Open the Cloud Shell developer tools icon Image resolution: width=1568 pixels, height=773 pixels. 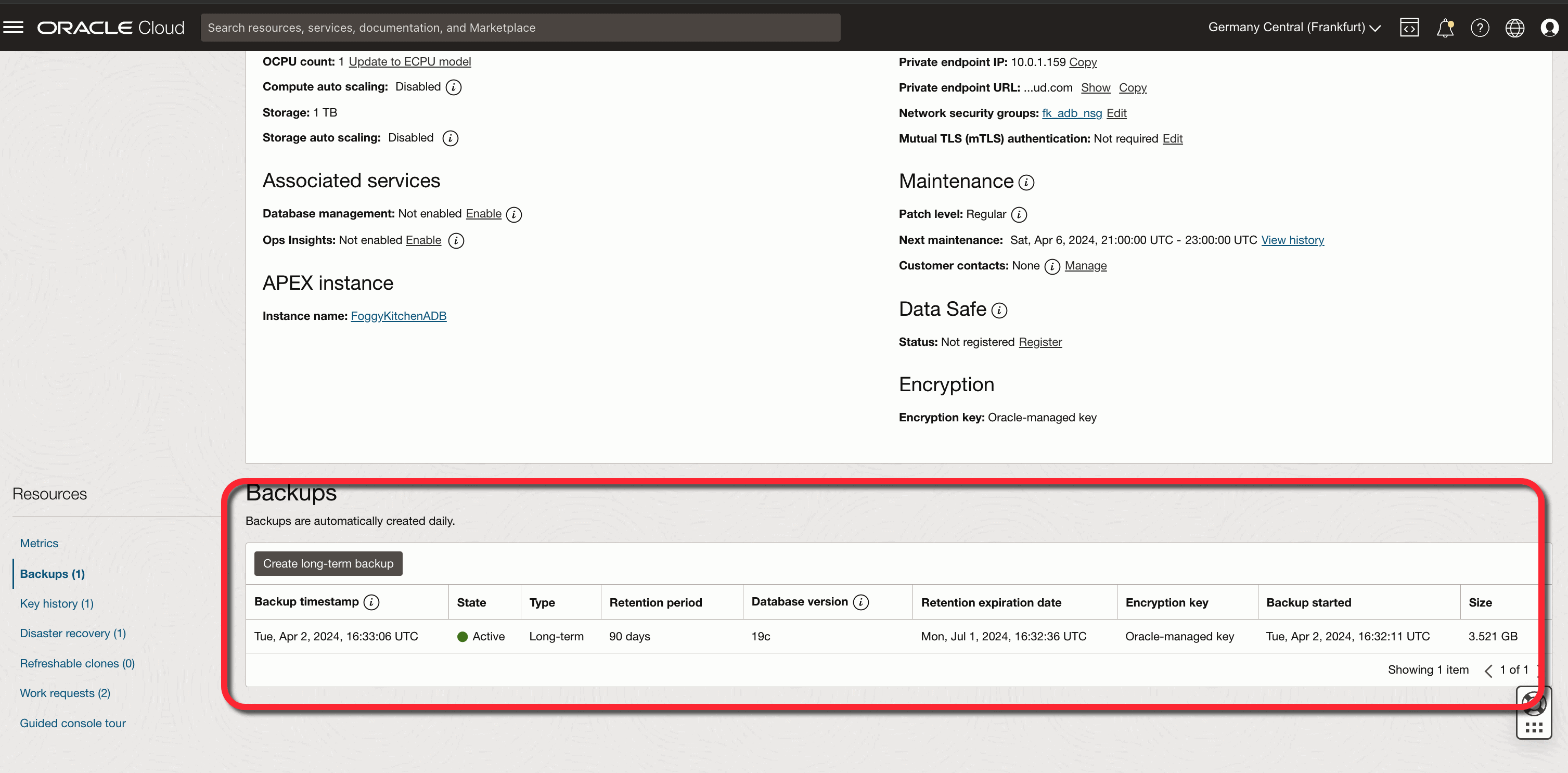click(1409, 28)
